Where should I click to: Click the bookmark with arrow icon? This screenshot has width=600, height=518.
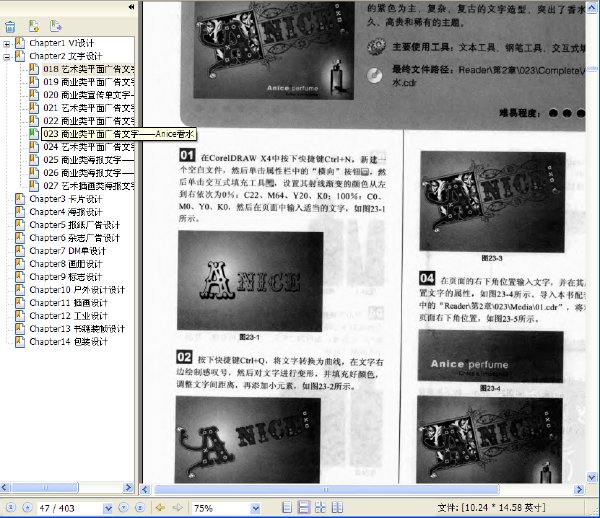[x=56, y=26]
